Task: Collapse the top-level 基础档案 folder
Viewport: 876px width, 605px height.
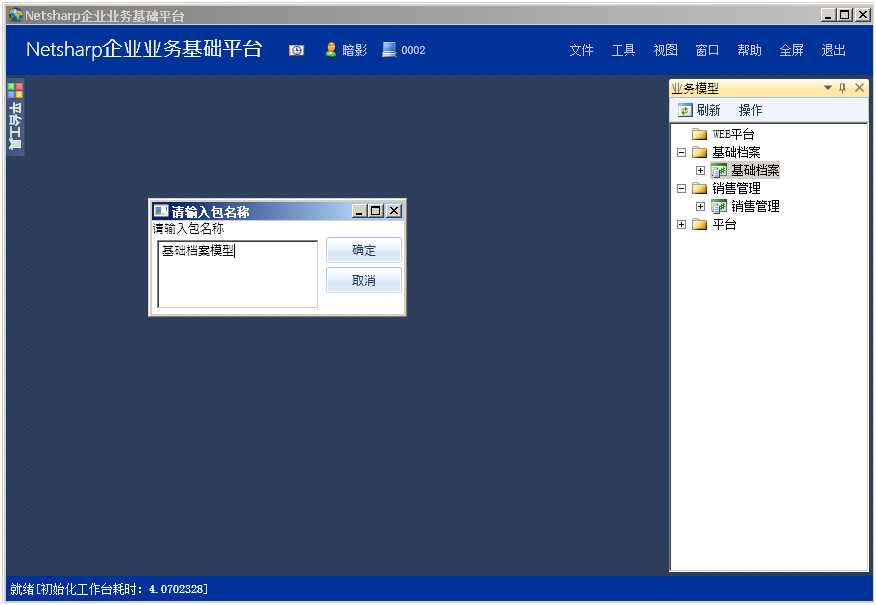Action: click(x=681, y=152)
